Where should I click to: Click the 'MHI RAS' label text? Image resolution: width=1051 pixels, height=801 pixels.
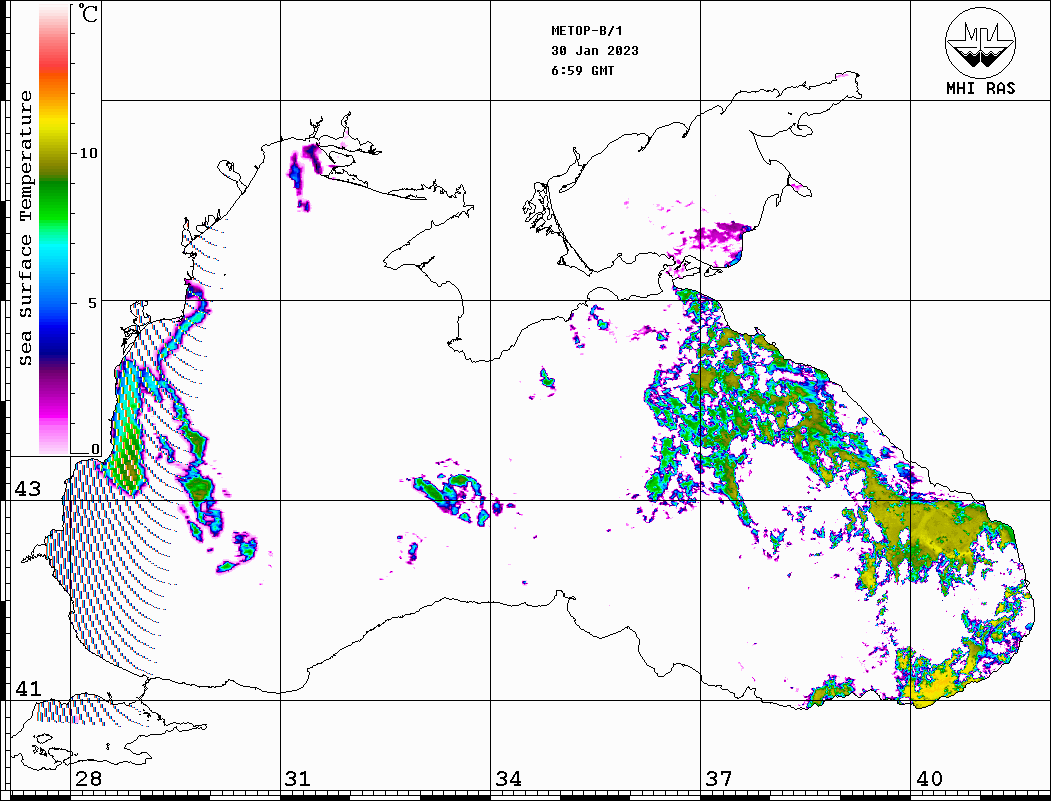click(980, 88)
